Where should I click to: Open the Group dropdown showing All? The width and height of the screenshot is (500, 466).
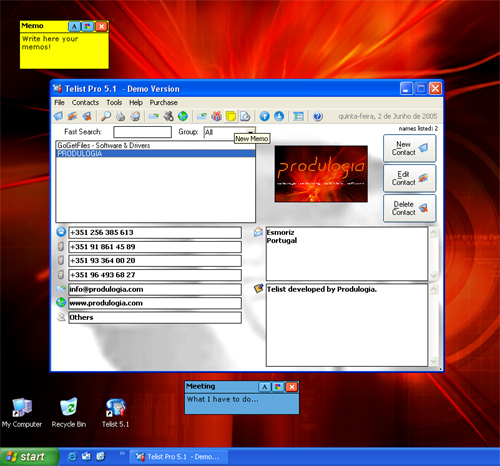pos(230,132)
